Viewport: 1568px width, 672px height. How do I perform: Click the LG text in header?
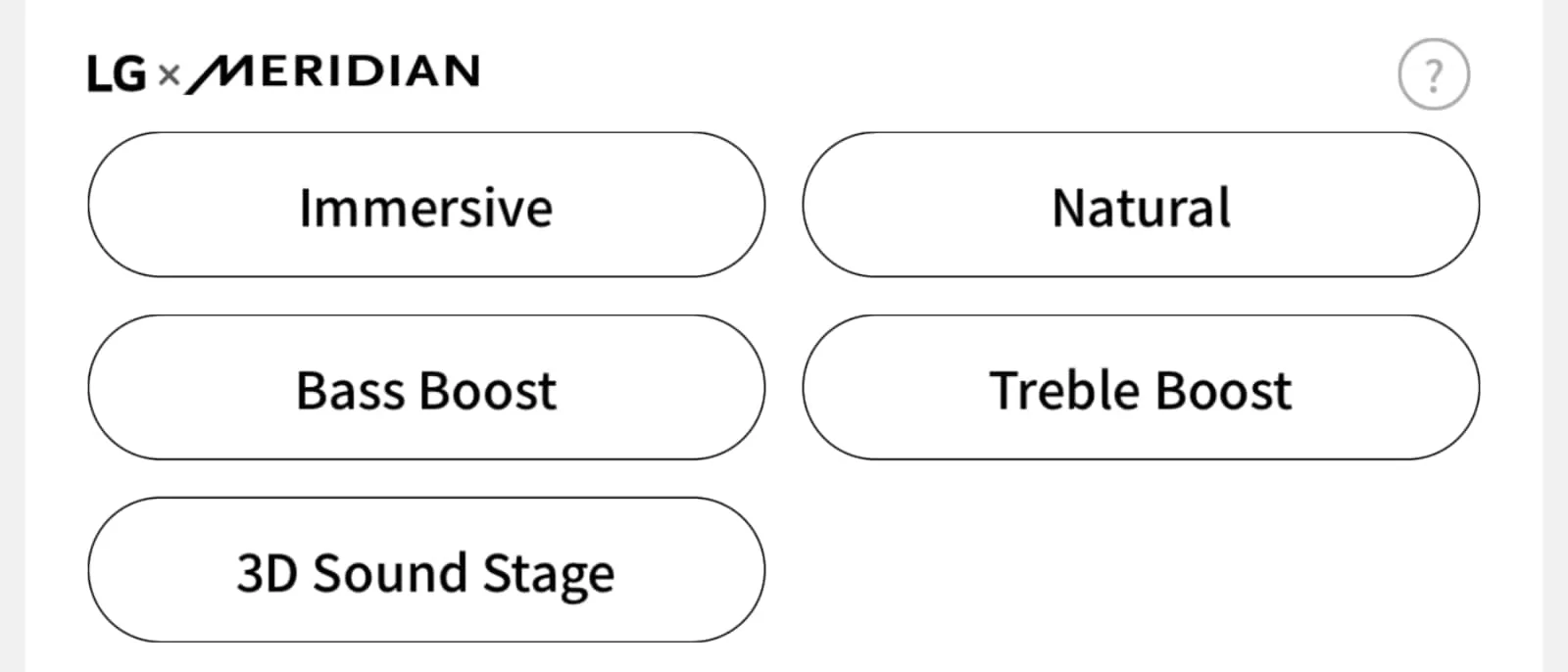tap(117, 74)
